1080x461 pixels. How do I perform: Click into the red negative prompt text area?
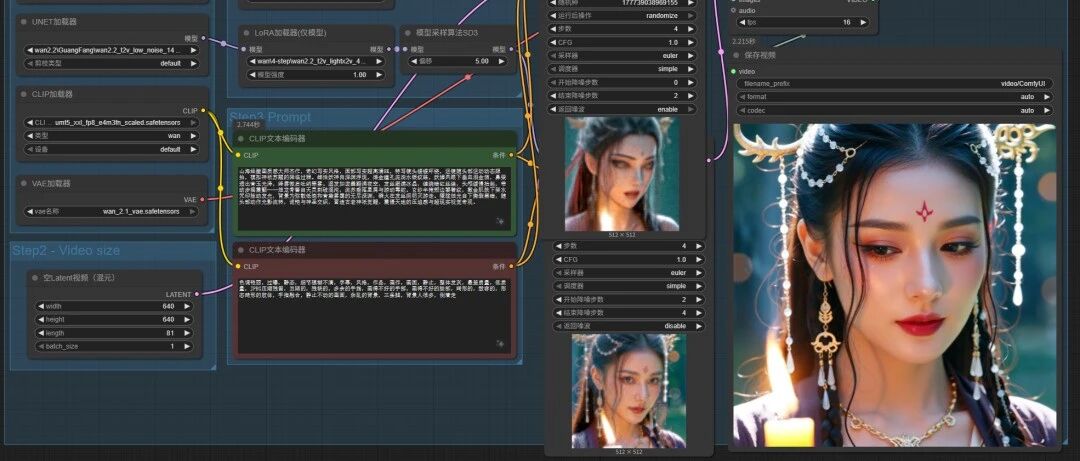pyautogui.click(x=374, y=315)
